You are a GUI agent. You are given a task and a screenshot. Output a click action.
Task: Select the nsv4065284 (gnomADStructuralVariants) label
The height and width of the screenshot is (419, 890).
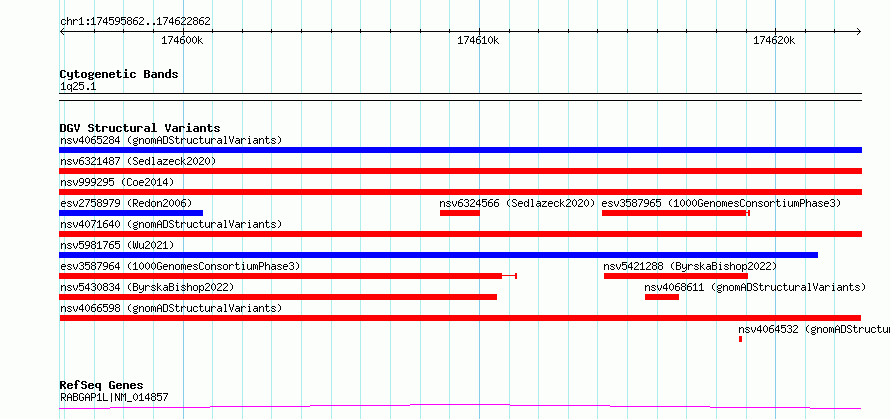click(171, 140)
